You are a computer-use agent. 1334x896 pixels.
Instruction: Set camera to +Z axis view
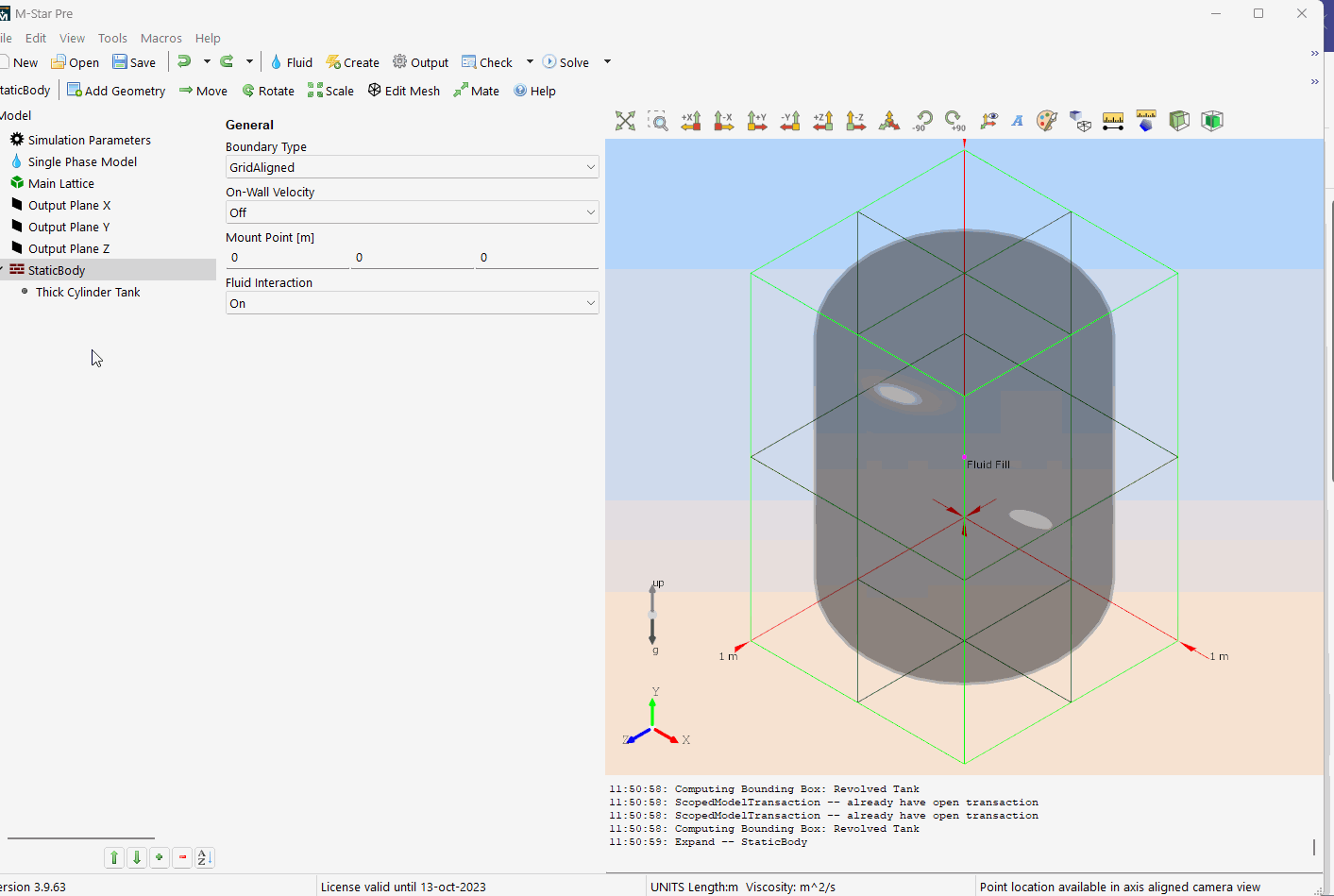823,121
